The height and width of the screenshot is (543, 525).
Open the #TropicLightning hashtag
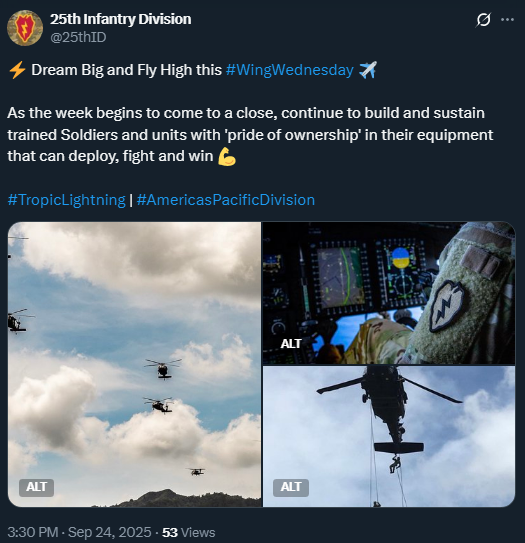tap(66, 200)
